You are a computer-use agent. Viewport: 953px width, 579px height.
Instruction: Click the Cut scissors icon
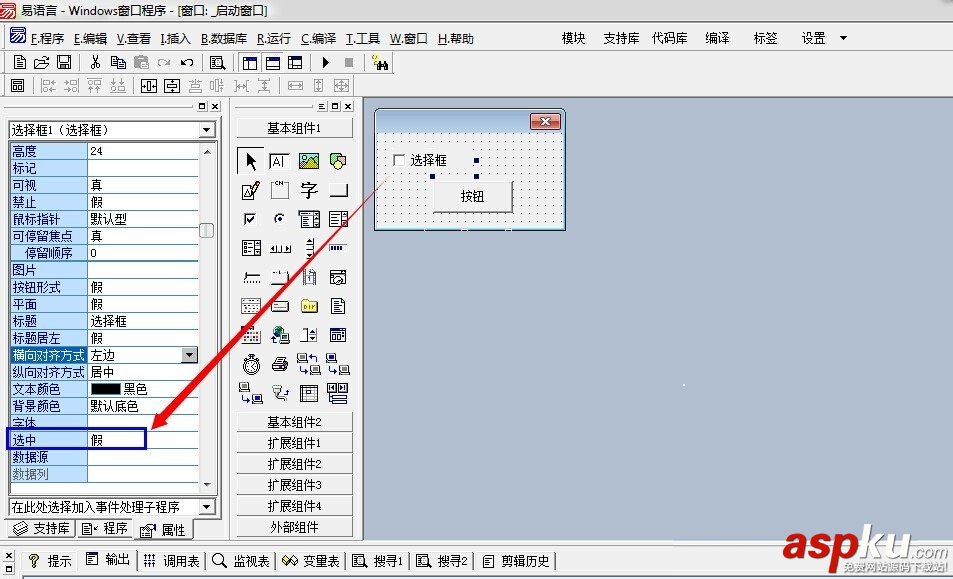pos(95,62)
